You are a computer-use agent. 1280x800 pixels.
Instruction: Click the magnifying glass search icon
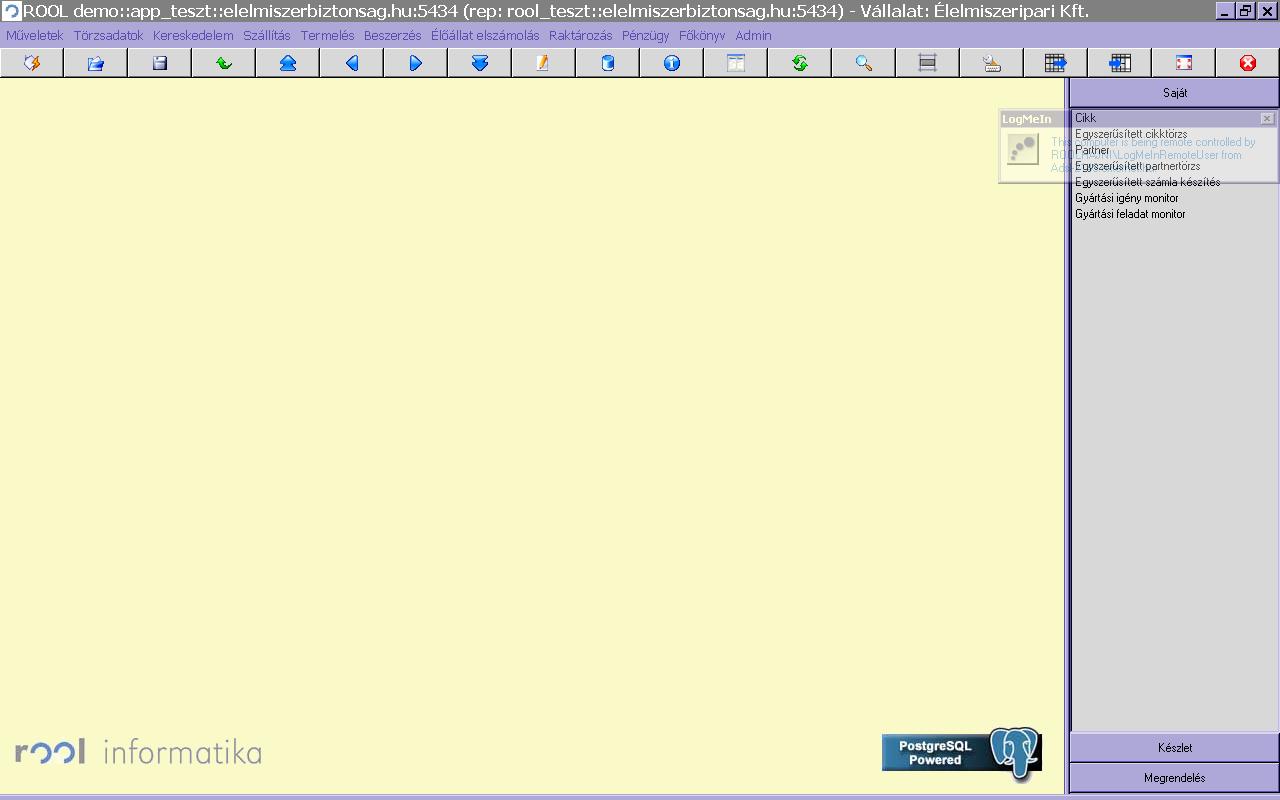863,63
